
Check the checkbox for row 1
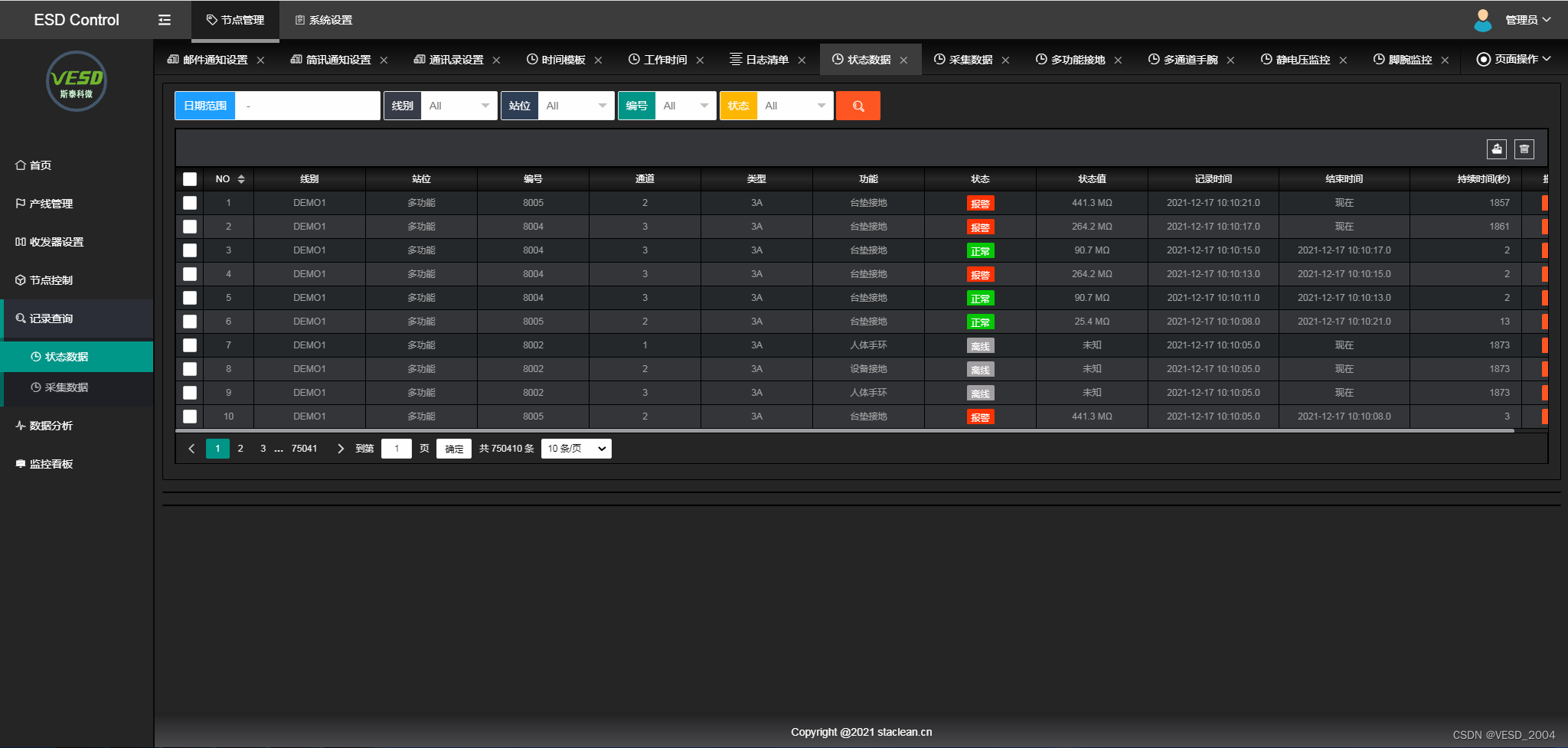[x=190, y=203]
